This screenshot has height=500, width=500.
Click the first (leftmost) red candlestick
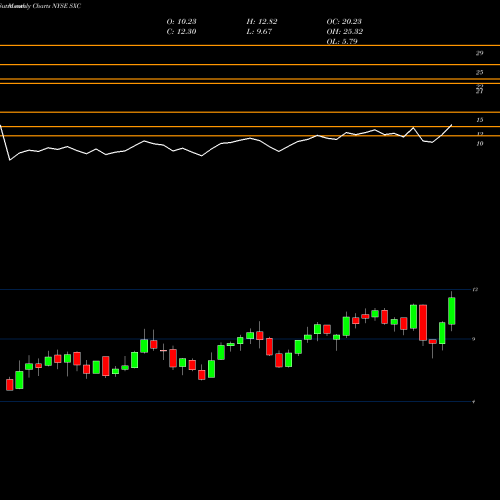click(10, 384)
